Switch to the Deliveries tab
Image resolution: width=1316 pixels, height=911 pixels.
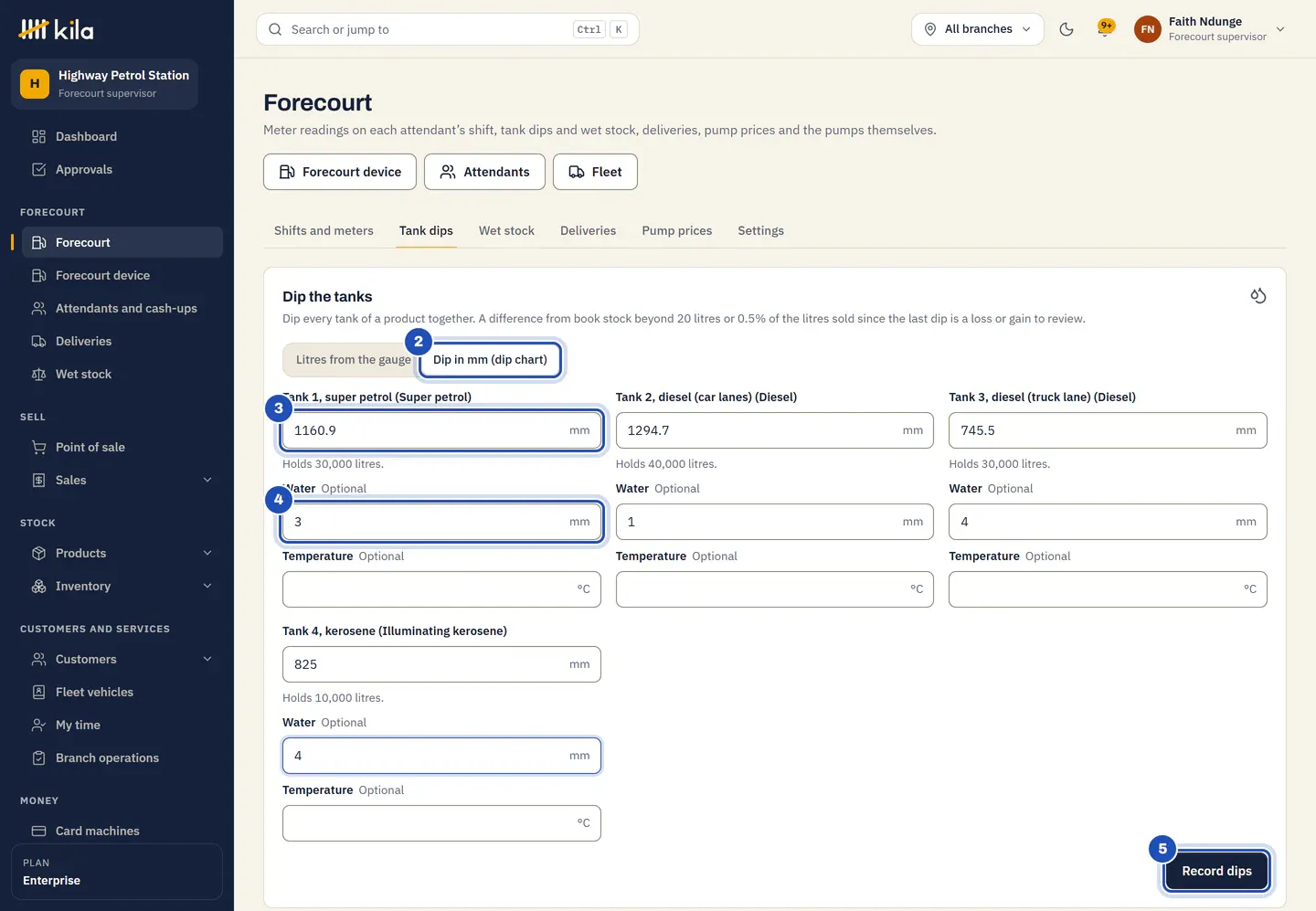click(588, 230)
